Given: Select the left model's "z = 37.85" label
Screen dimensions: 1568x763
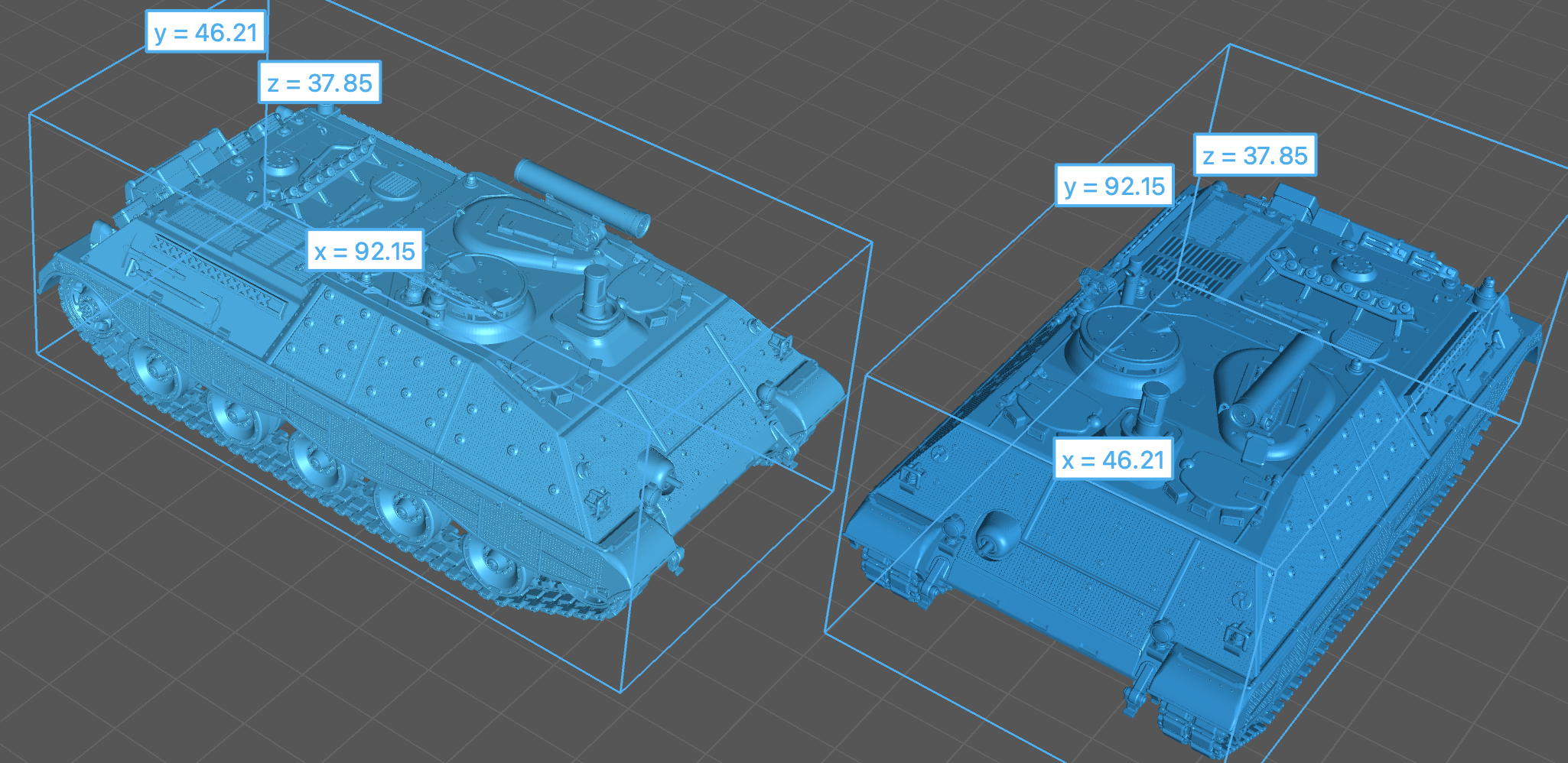Looking at the screenshot, I should 320,83.
